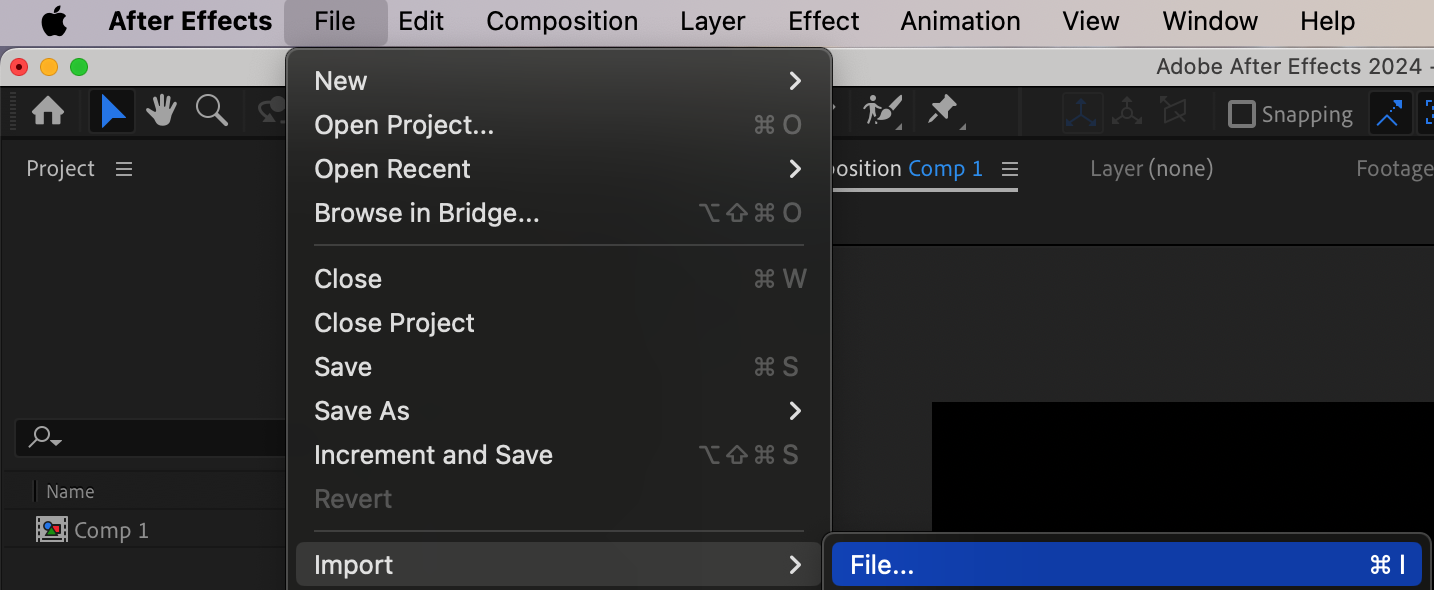The height and width of the screenshot is (590, 1434).
Task: Select the Roto Brush tool
Action: click(x=883, y=112)
